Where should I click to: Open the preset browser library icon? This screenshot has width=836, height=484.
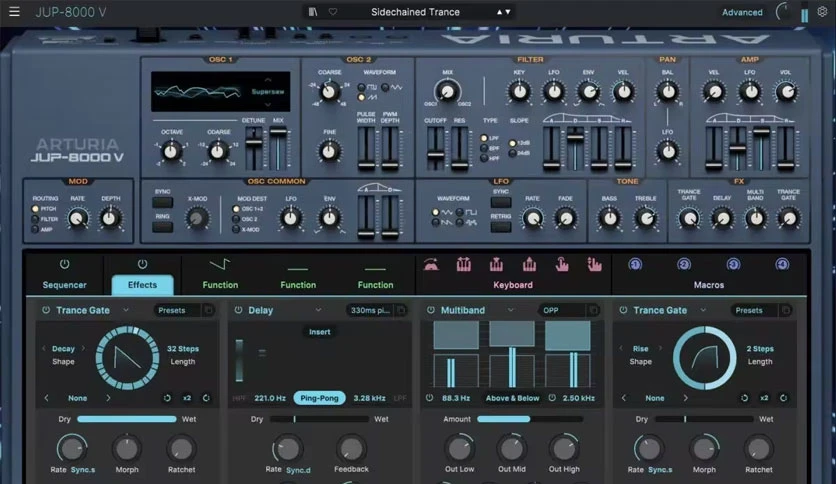coord(313,12)
